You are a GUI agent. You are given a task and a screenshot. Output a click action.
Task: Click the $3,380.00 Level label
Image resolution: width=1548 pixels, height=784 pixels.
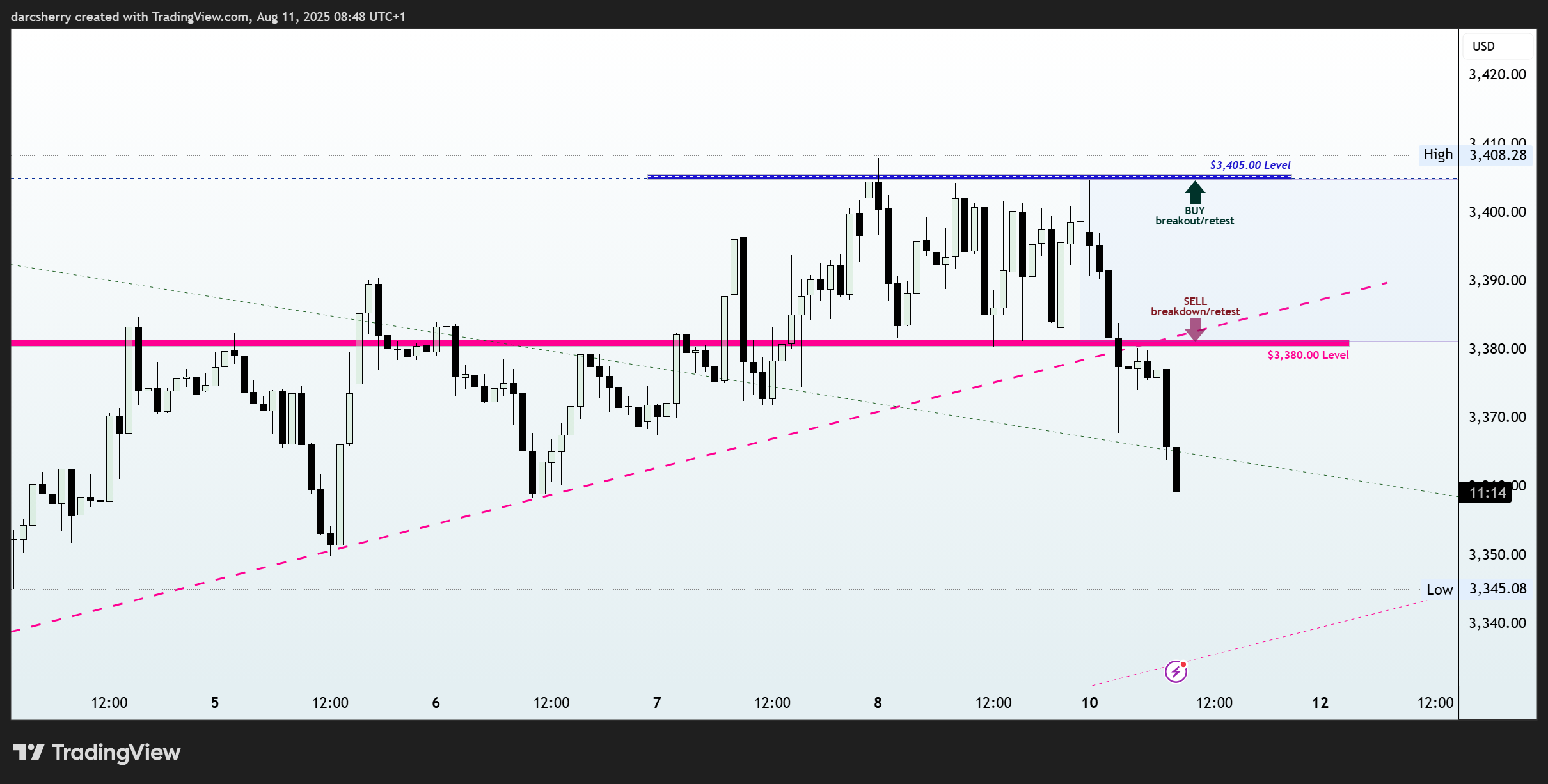tap(1308, 355)
